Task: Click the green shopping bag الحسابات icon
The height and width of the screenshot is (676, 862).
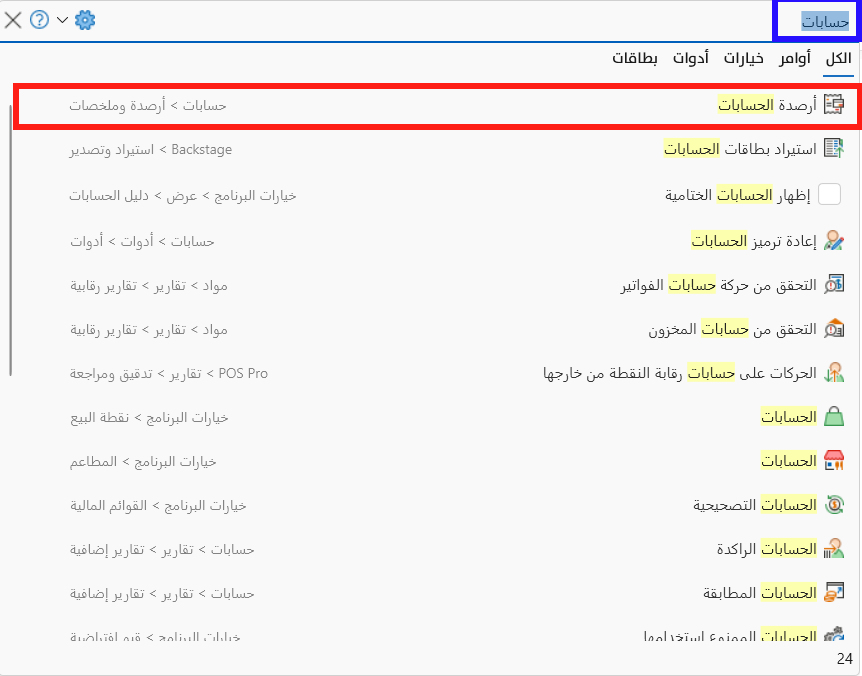Action: [x=833, y=417]
